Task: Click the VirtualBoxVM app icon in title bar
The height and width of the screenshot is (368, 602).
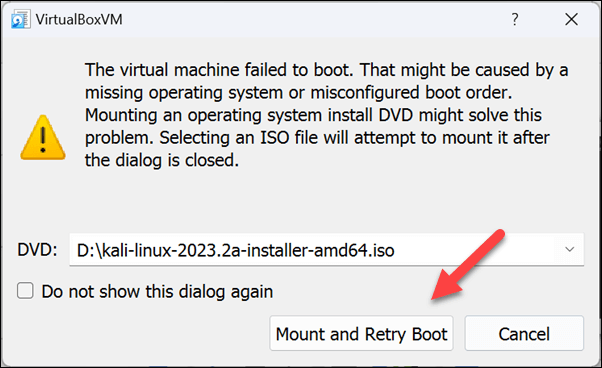Action: tap(20, 19)
